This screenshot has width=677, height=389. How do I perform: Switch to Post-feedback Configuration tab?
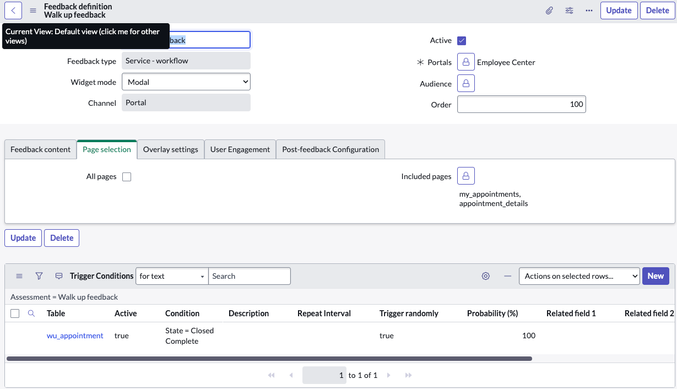coord(330,149)
